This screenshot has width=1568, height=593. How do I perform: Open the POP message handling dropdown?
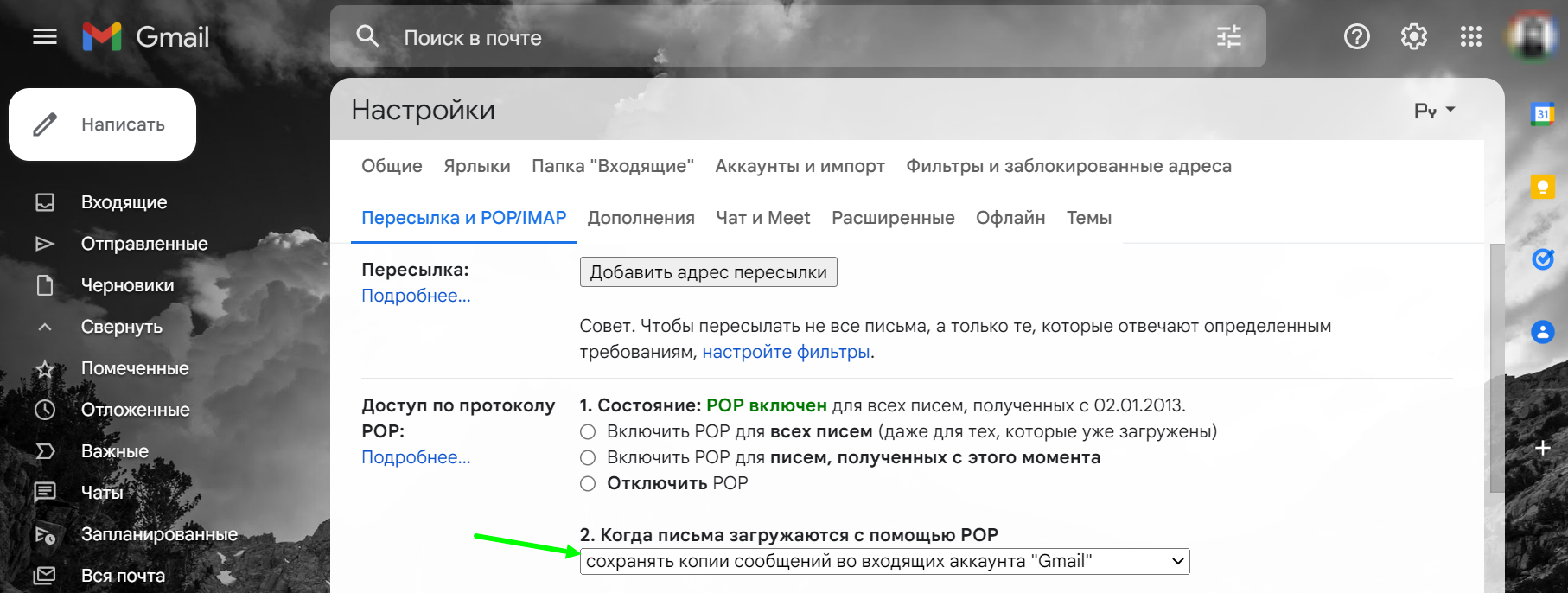coord(884,561)
